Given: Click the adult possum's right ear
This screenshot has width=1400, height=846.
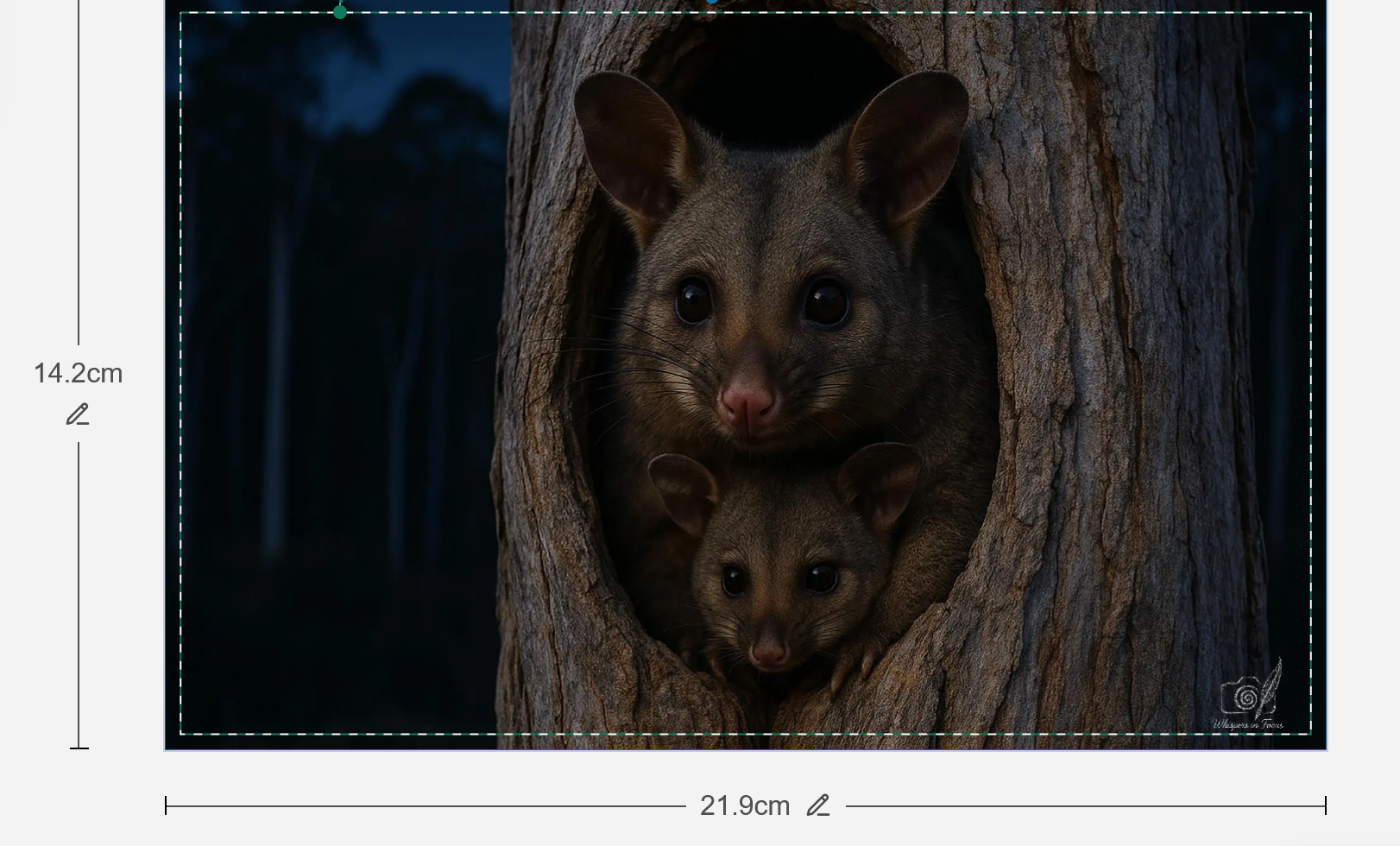Looking at the screenshot, I should 910,147.
